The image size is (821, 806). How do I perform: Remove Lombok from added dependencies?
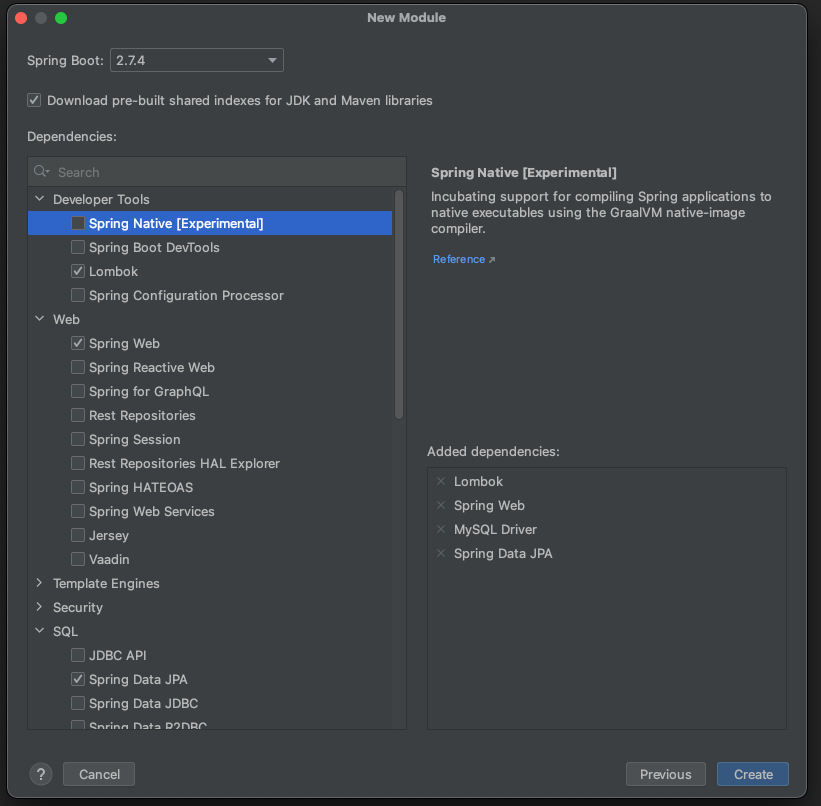(441, 481)
